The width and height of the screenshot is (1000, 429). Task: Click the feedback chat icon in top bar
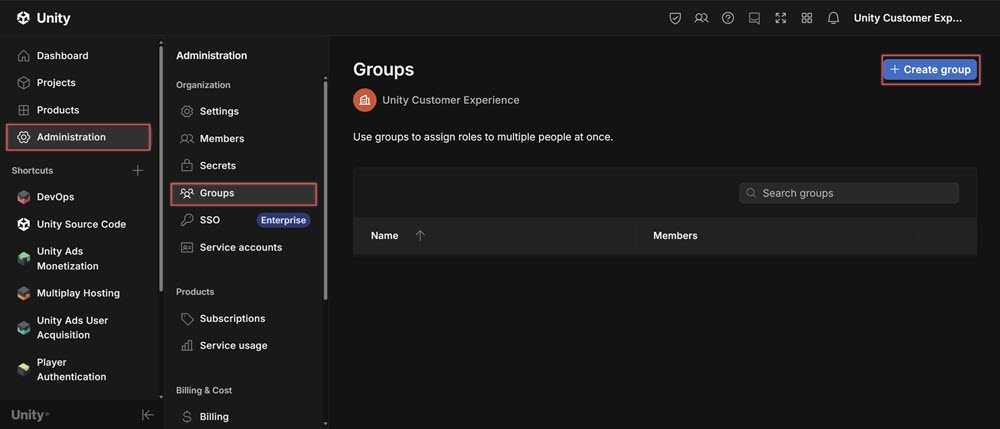(x=754, y=18)
